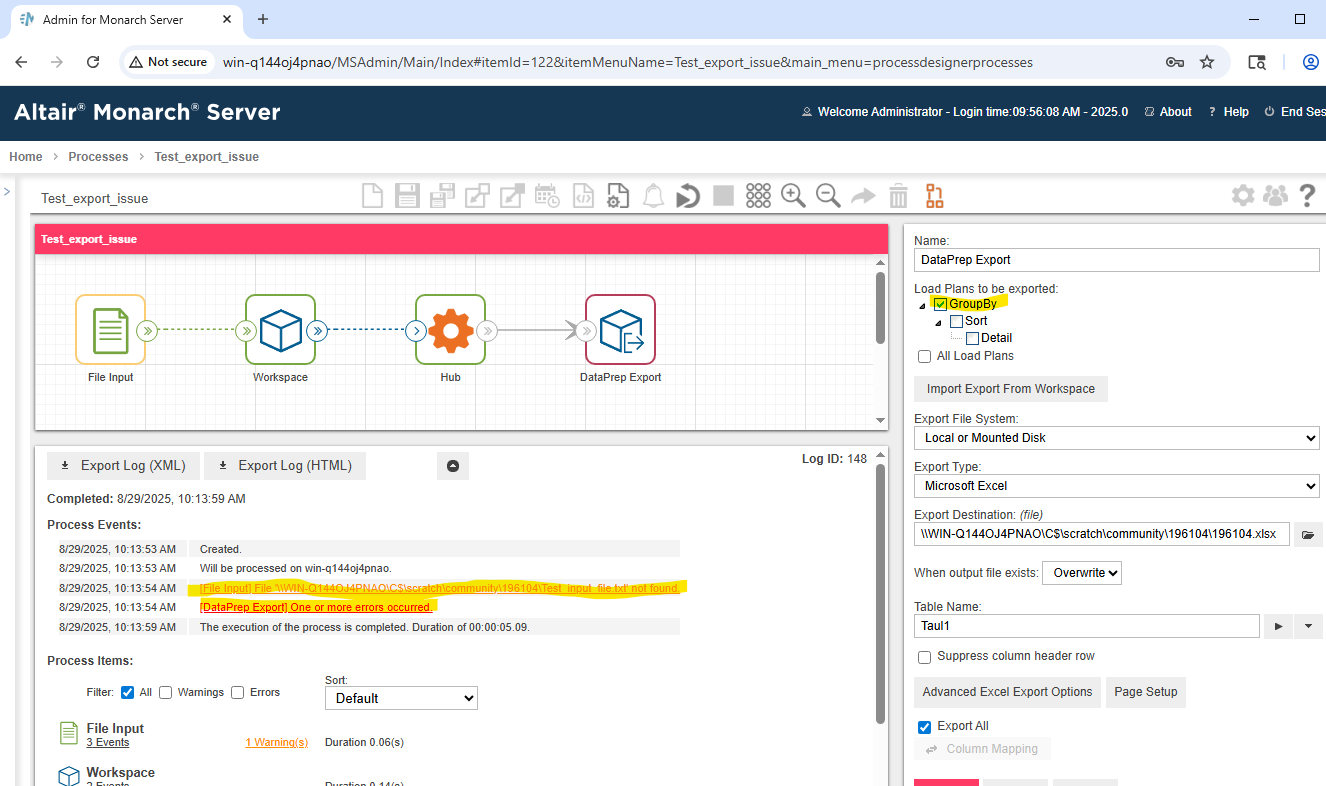Zoom in on the process canvas
This screenshot has width=1326, height=786.
coord(793,196)
